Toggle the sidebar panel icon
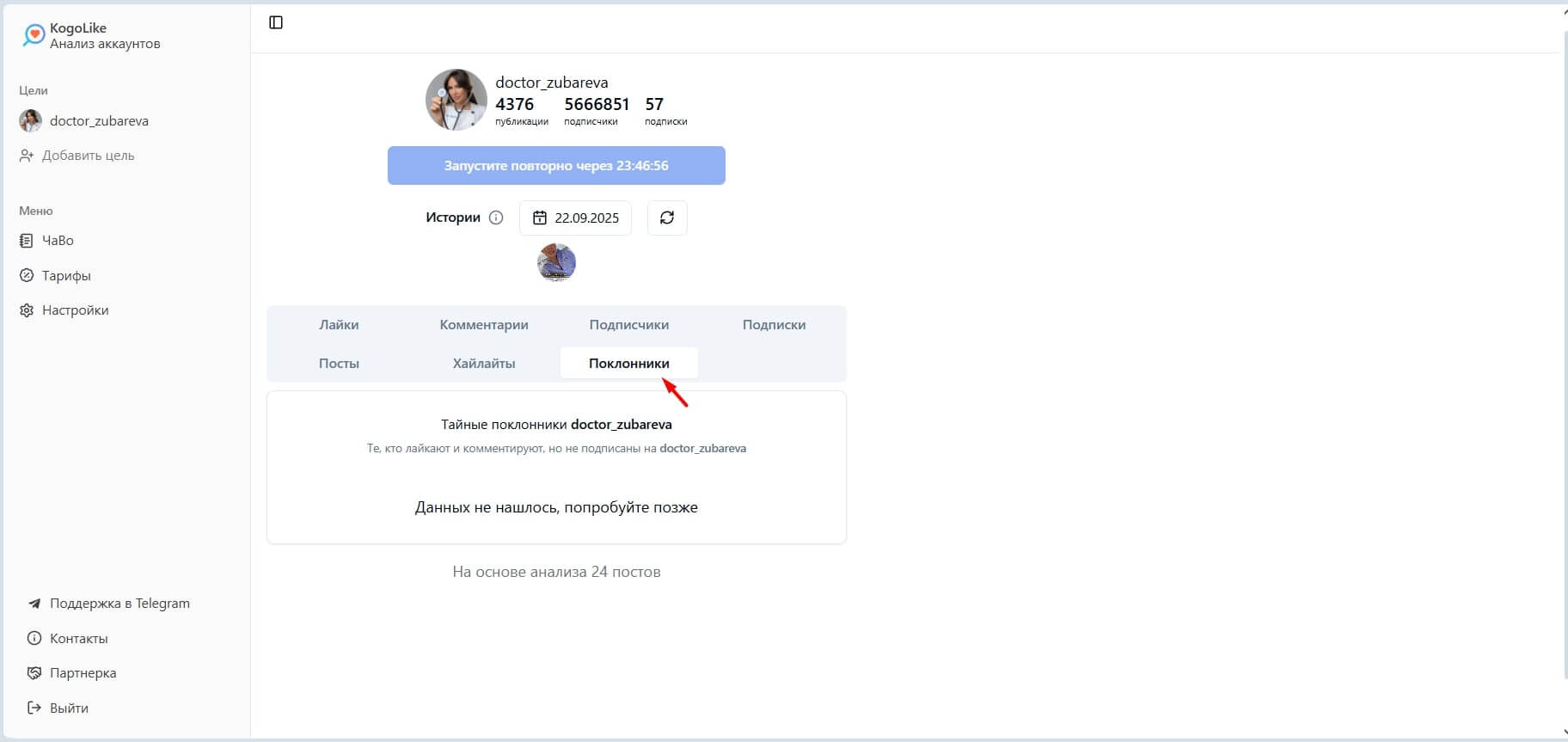The height and width of the screenshot is (742, 1568). (x=276, y=22)
